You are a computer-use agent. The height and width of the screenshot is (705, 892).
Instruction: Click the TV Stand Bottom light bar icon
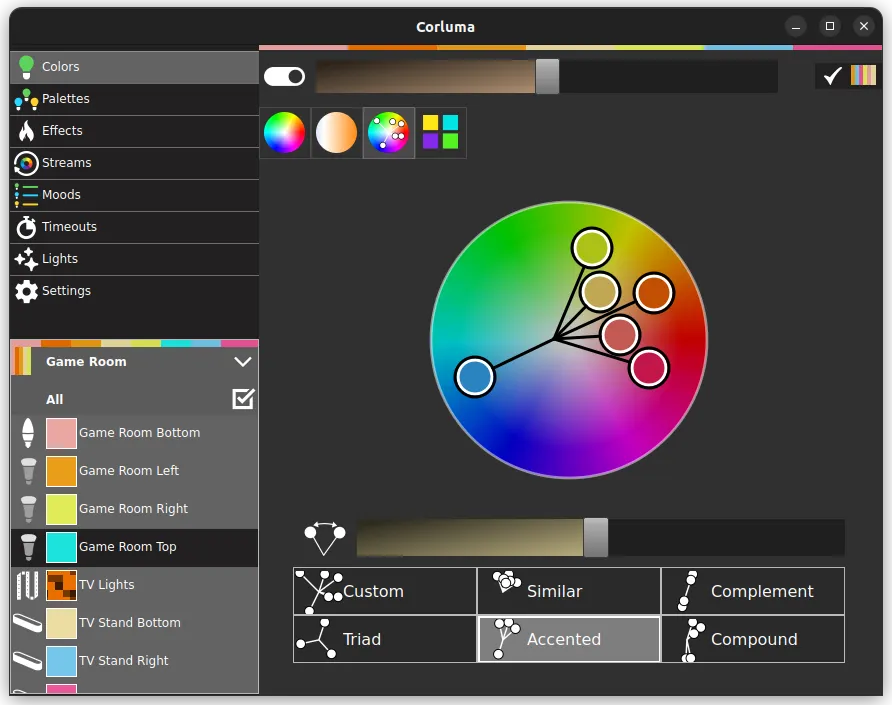pos(27,623)
